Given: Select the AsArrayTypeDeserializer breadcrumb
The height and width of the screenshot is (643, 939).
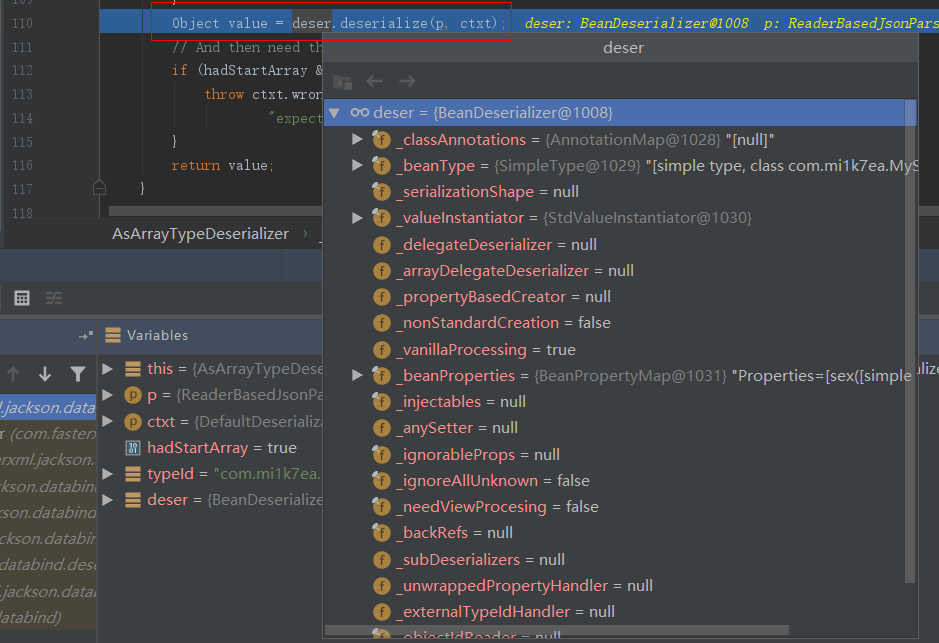Looking at the screenshot, I should coord(200,234).
